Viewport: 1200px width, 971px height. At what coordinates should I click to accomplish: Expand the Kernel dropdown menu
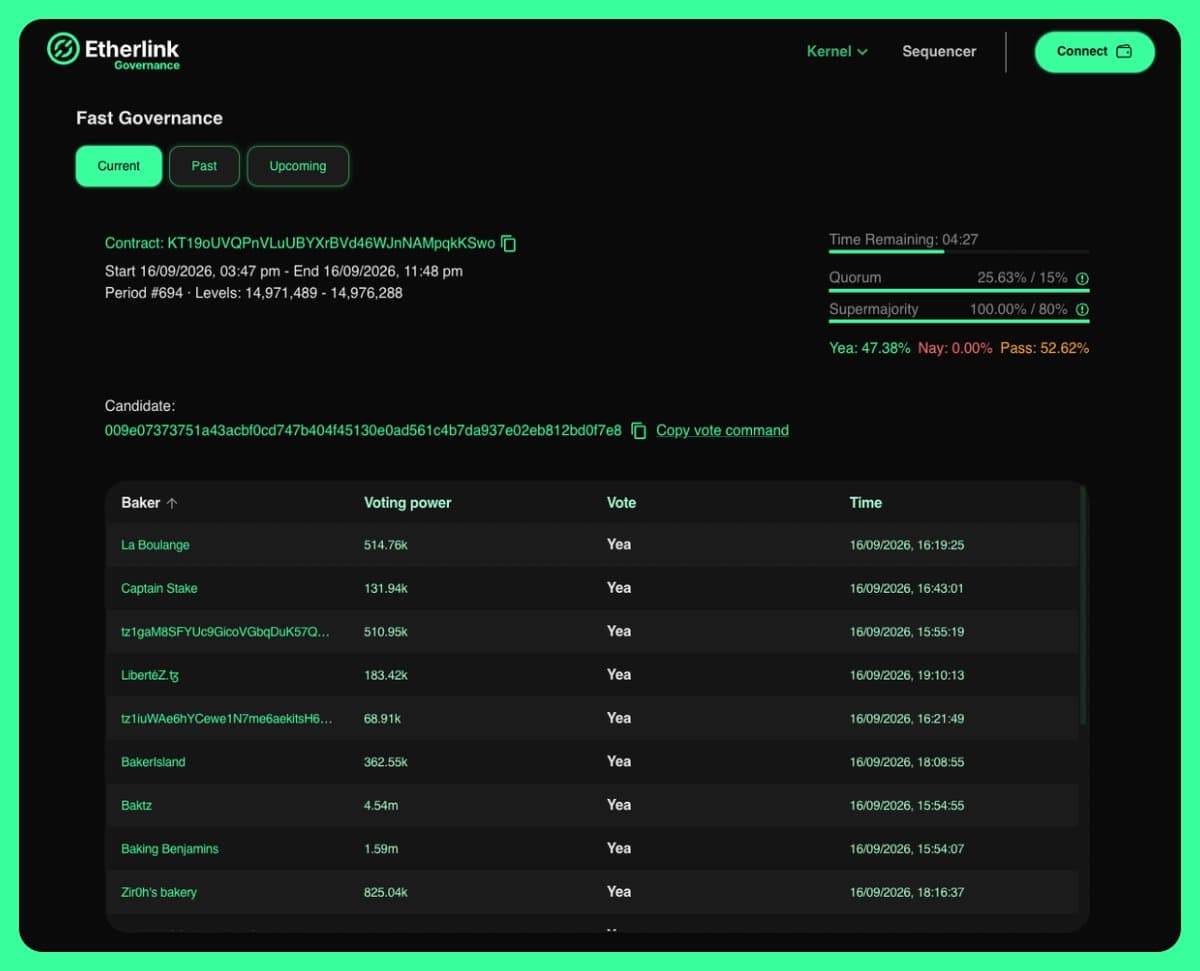click(x=837, y=51)
